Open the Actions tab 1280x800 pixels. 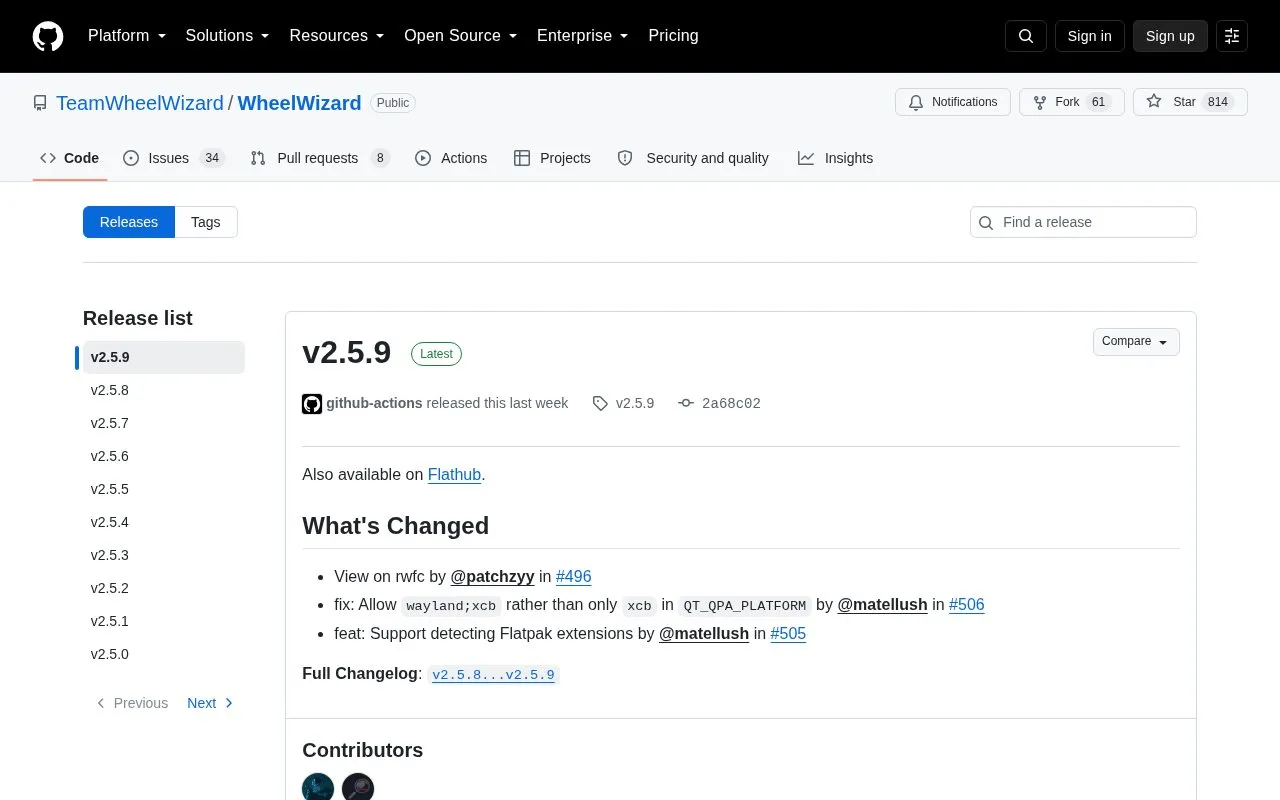[x=451, y=158]
